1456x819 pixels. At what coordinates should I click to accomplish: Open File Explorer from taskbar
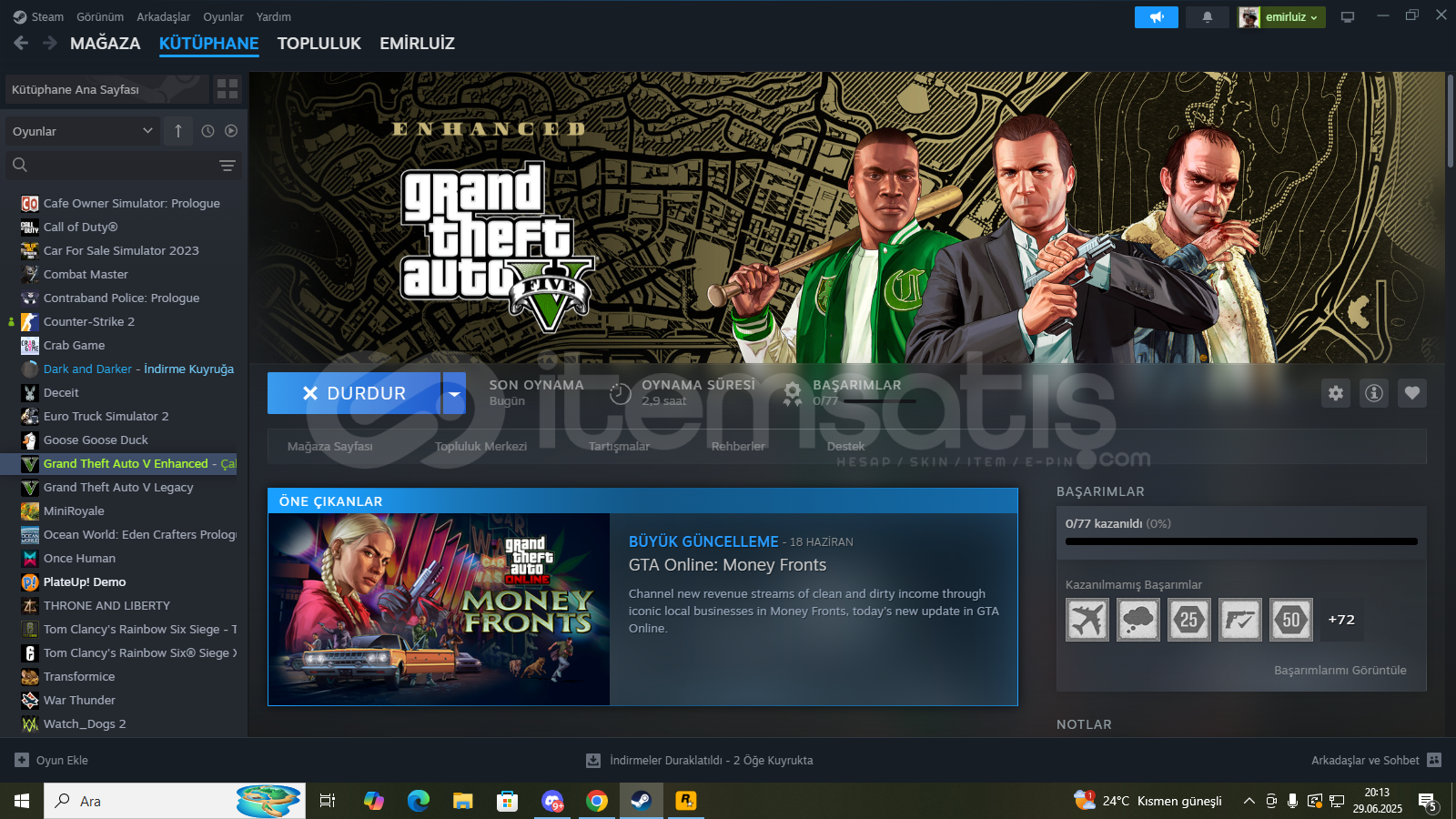[463, 801]
